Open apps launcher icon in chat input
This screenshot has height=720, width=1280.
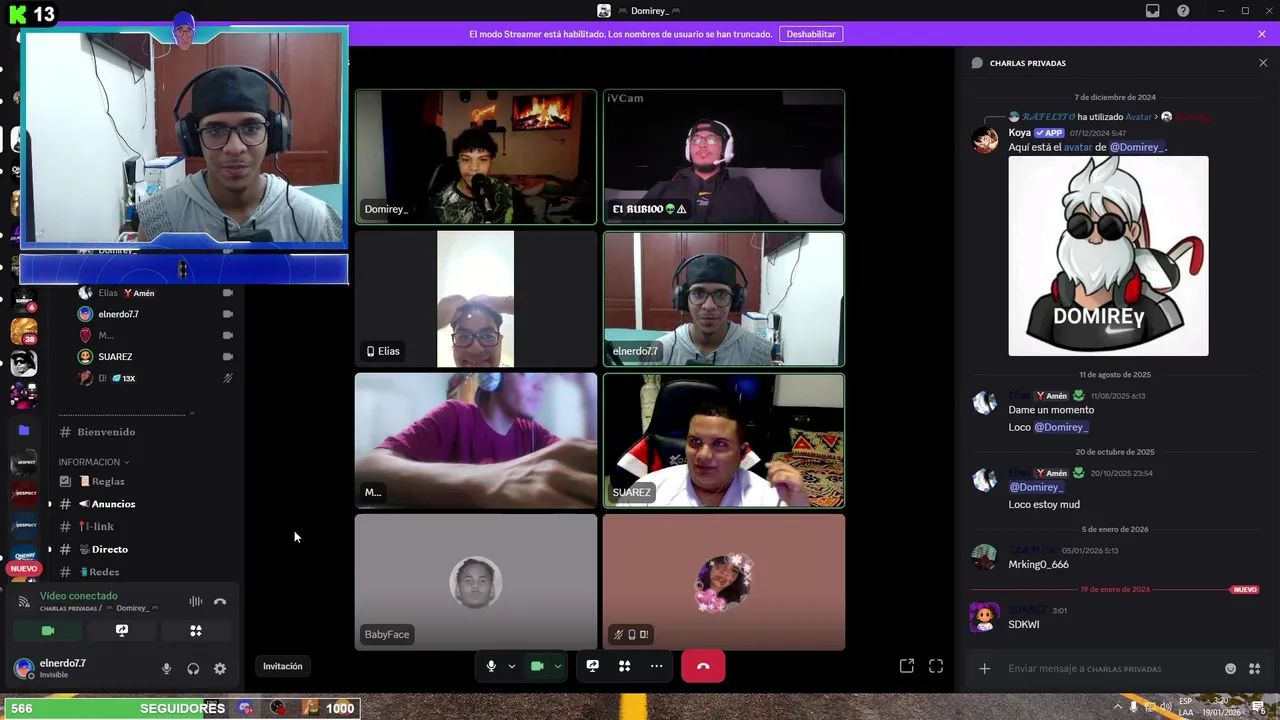click(x=1255, y=669)
